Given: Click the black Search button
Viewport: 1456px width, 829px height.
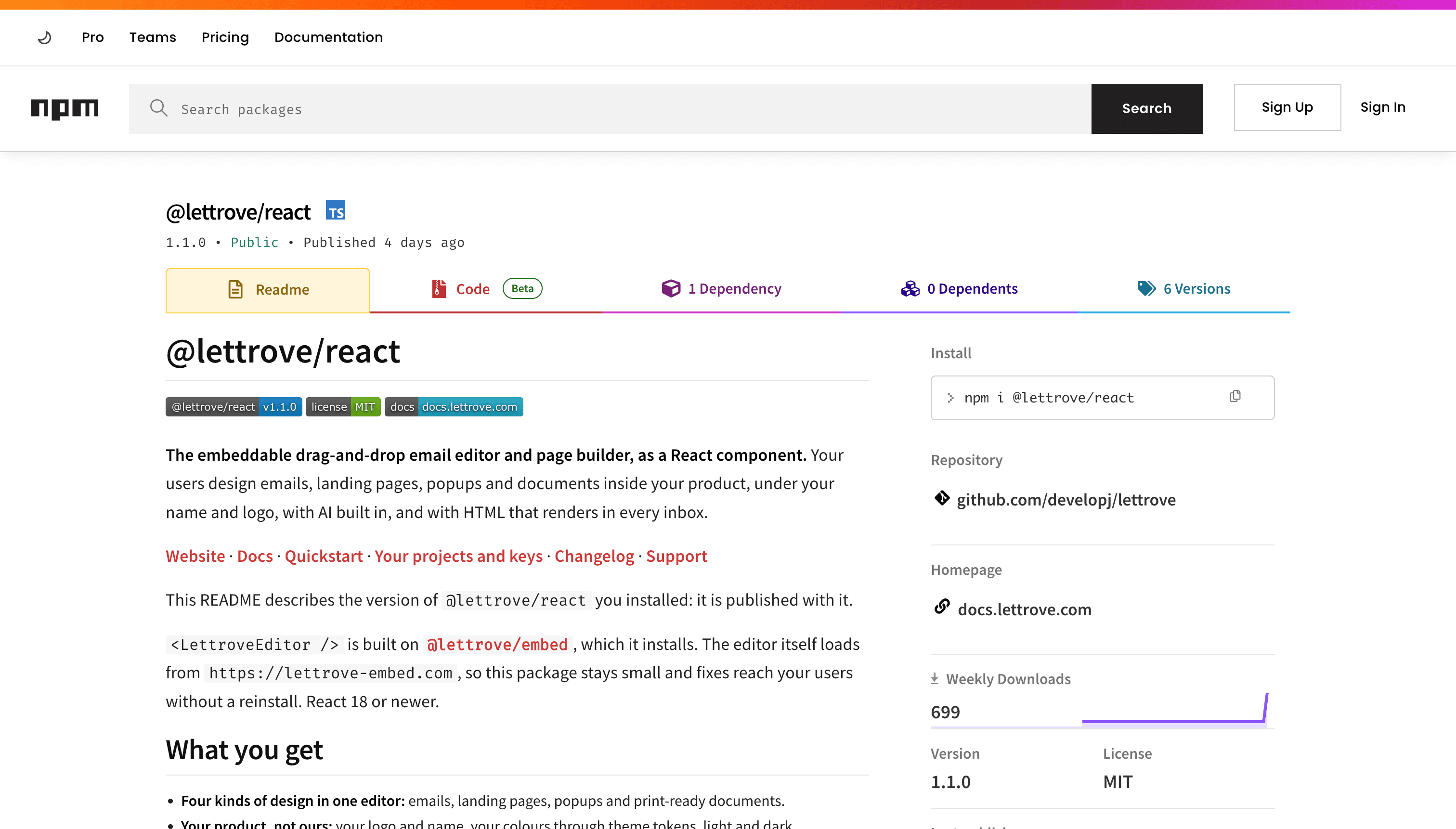Looking at the screenshot, I should tap(1147, 109).
